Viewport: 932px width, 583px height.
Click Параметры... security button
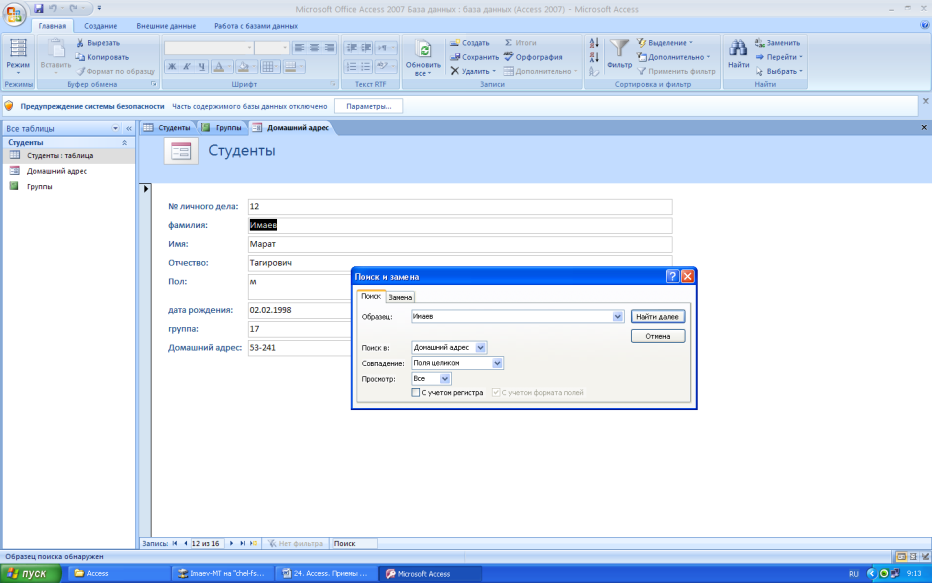coord(369,106)
